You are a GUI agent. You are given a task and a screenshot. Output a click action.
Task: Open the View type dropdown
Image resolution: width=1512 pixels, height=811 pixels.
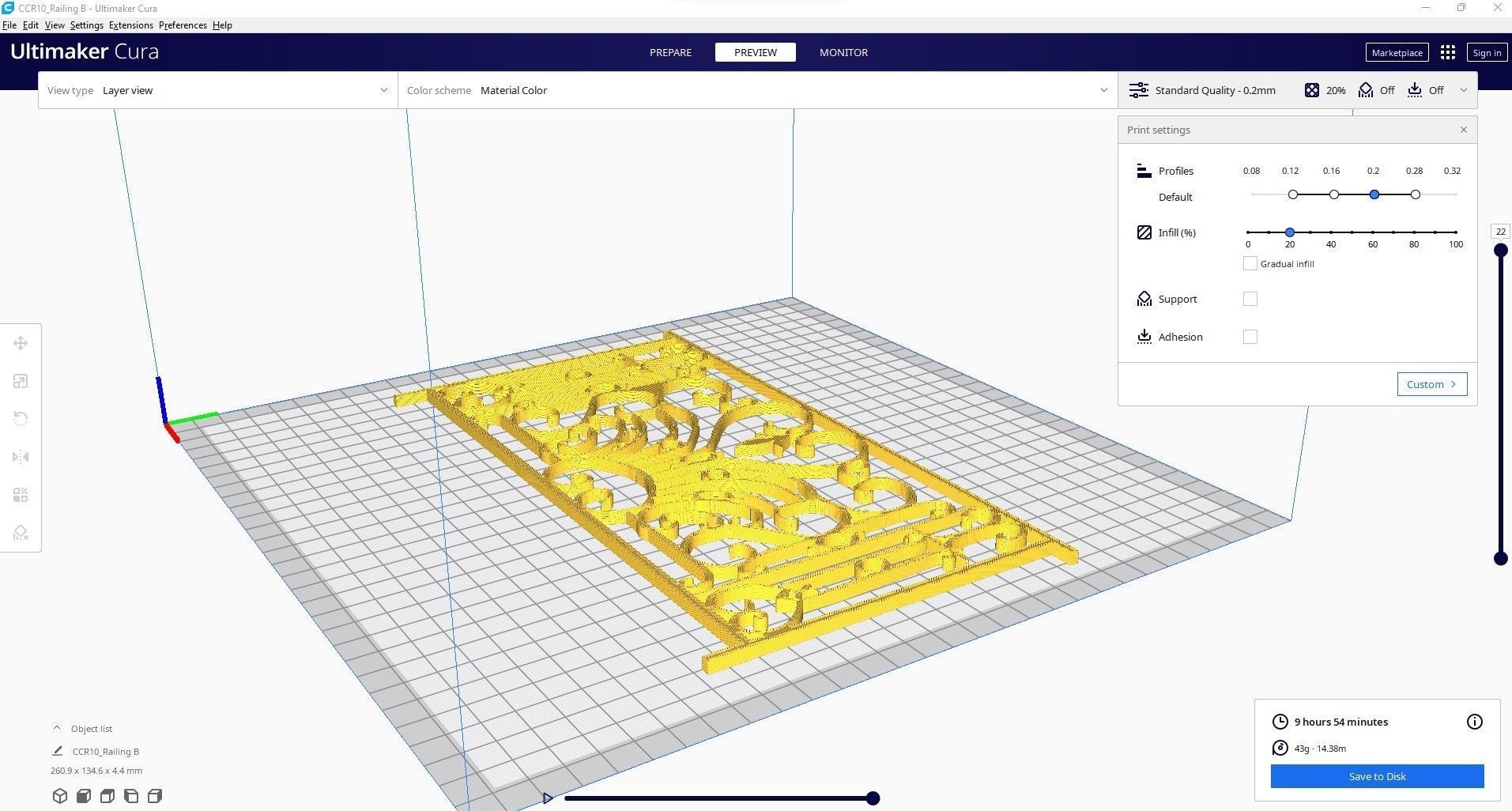217,90
